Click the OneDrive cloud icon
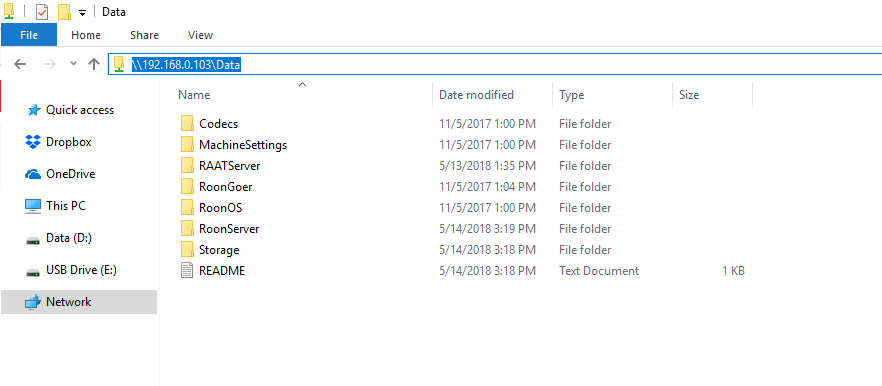The image size is (882, 386). (x=33, y=174)
